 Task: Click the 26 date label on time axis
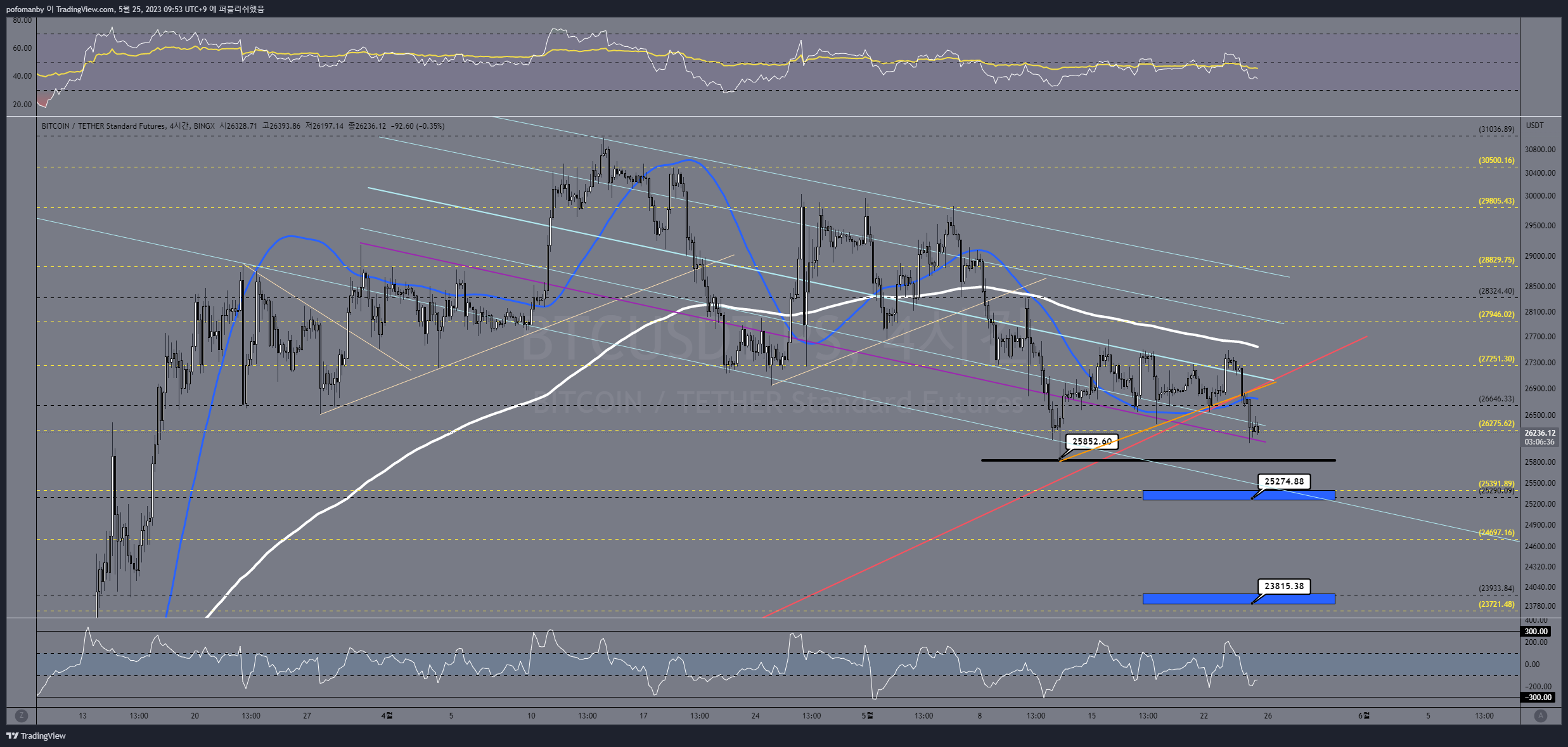tap(1268, 716)
